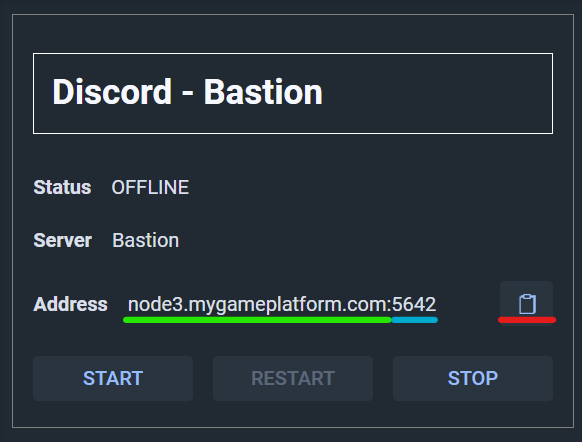Click the Address field label
The width and height of the screenshot is (582, 442).
click(x=71, y=304)
